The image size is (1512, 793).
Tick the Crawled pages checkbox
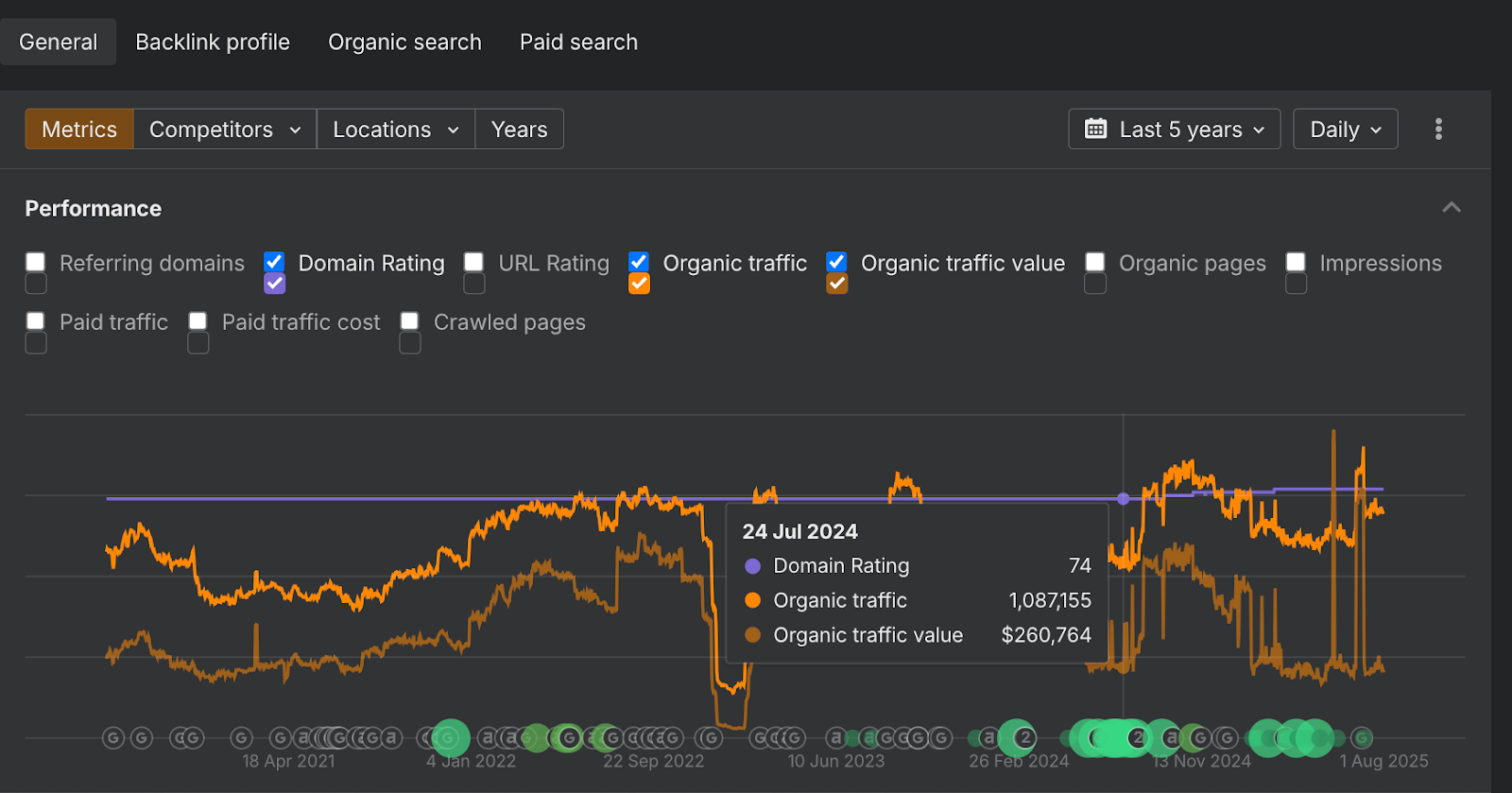[x=409, y=321]
